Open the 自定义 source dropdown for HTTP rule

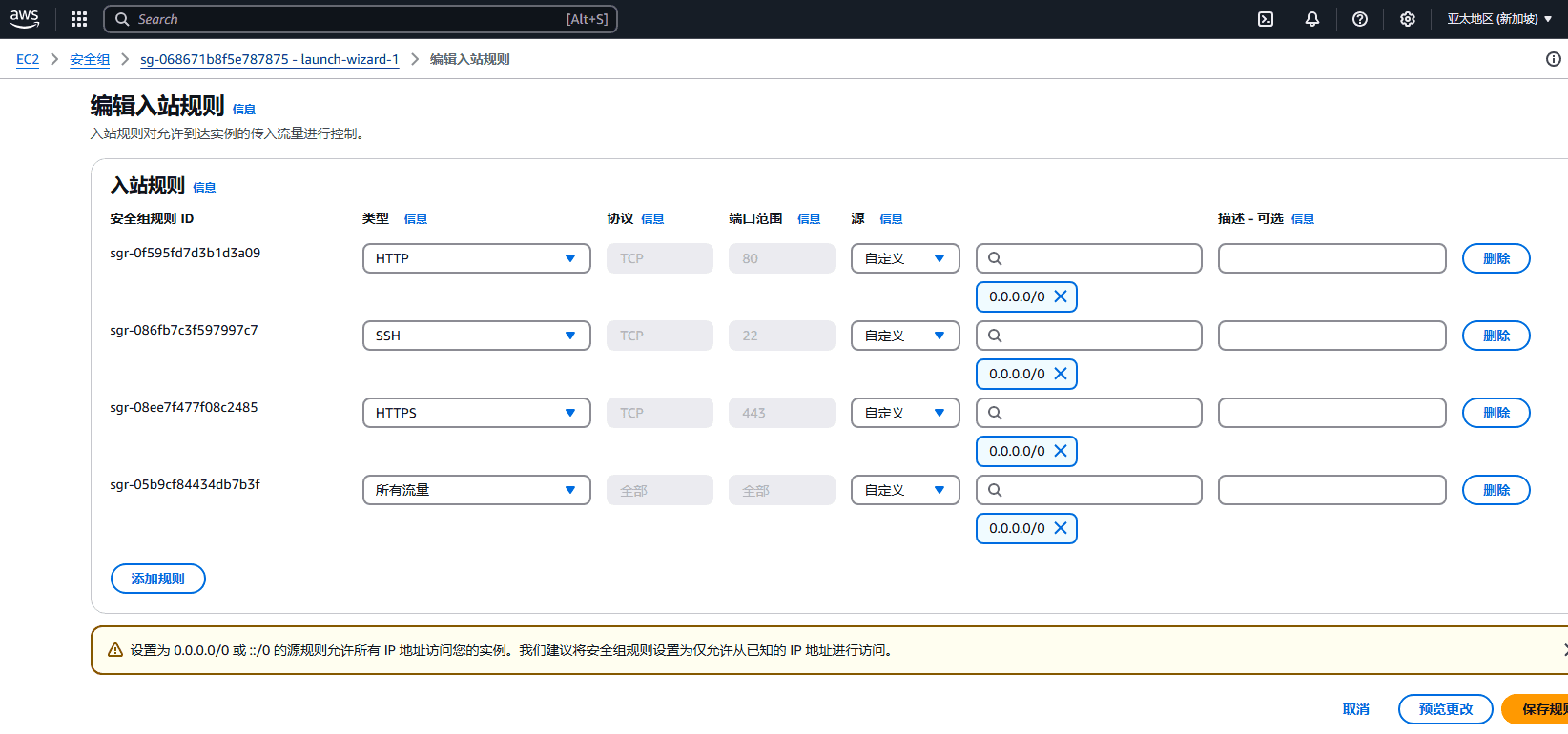coord(905,258)
